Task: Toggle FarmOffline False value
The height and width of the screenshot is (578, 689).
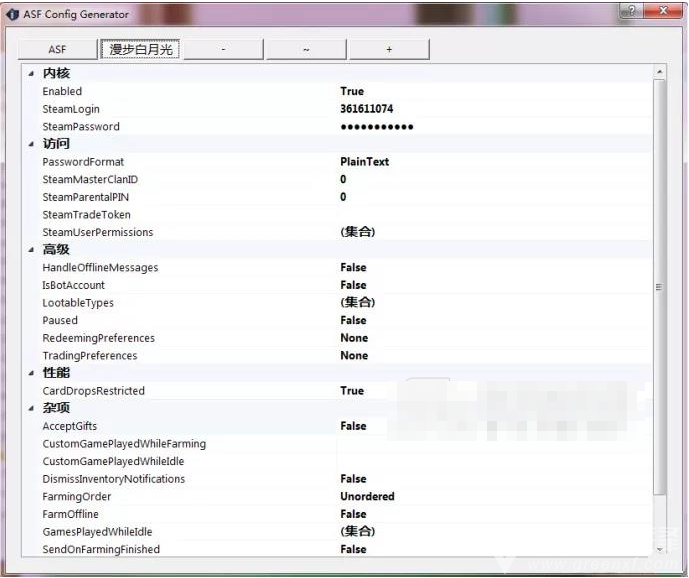Action: 353,514
